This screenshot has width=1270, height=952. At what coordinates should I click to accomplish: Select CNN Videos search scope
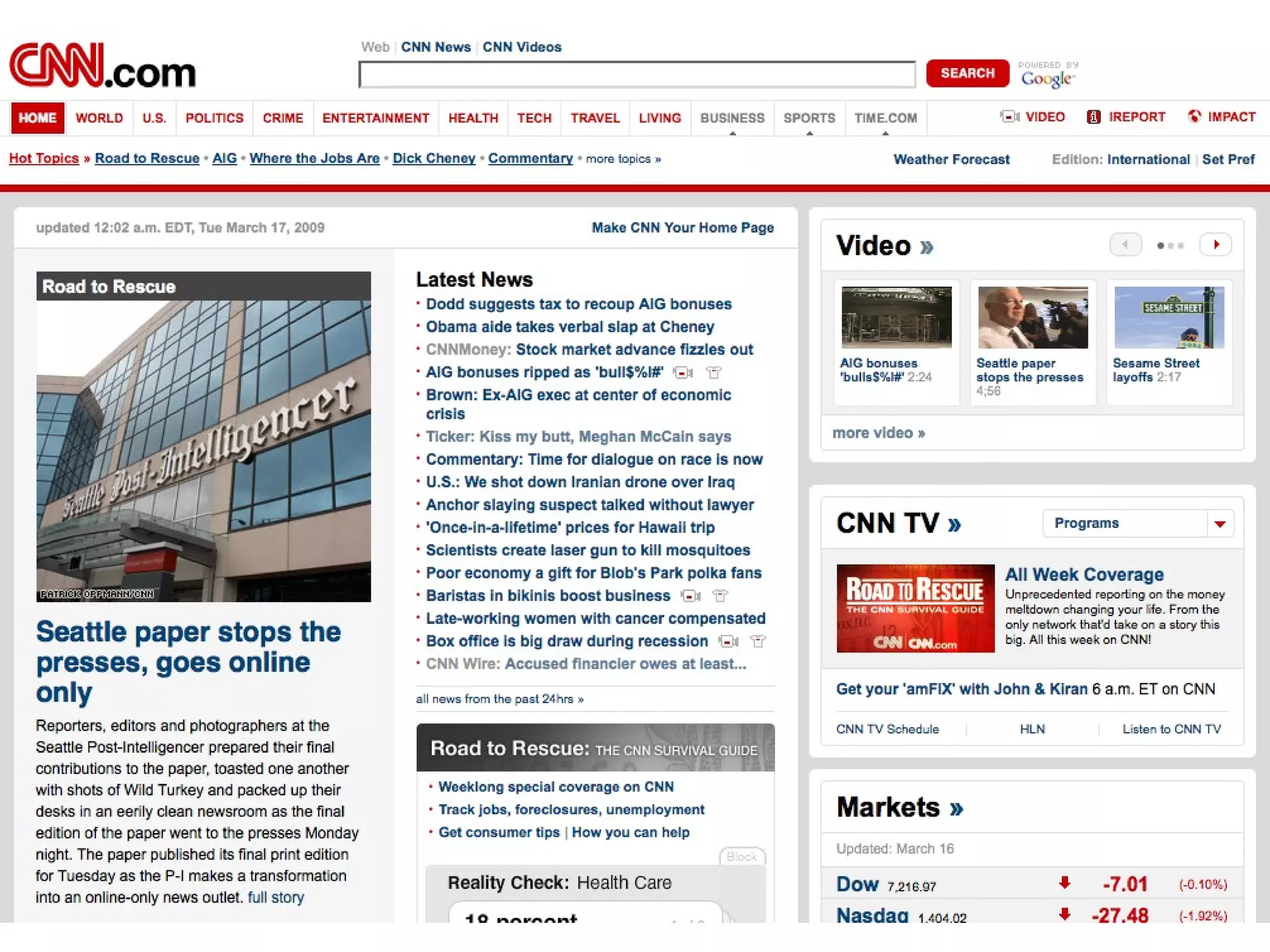coord(522,47)
